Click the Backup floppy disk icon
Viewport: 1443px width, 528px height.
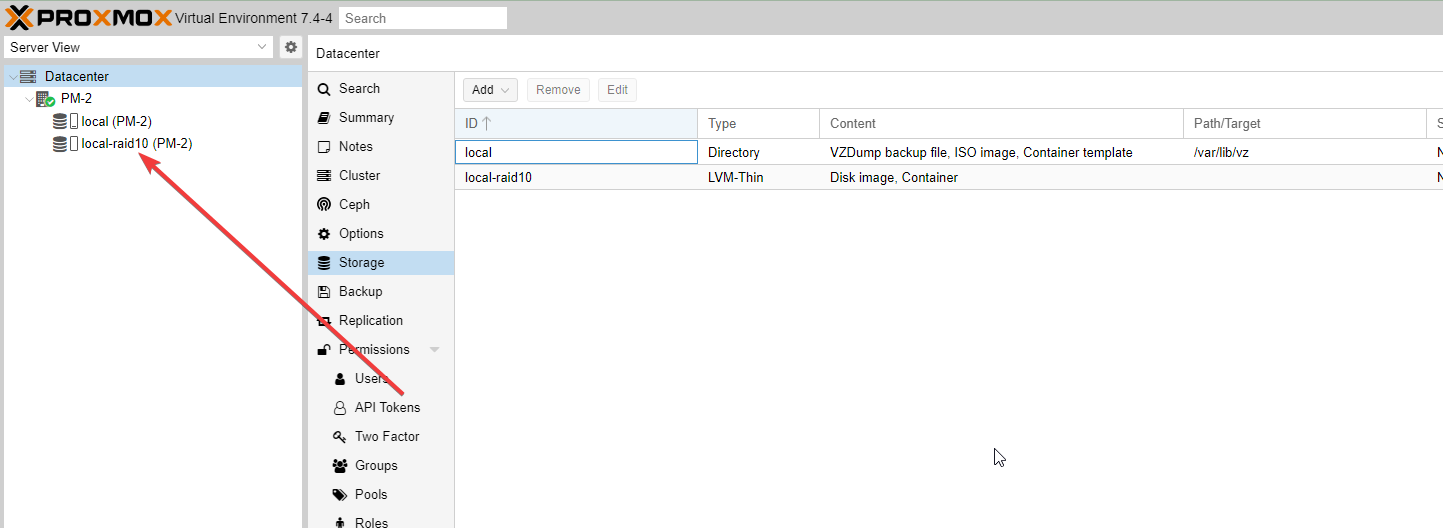[323, 292]
